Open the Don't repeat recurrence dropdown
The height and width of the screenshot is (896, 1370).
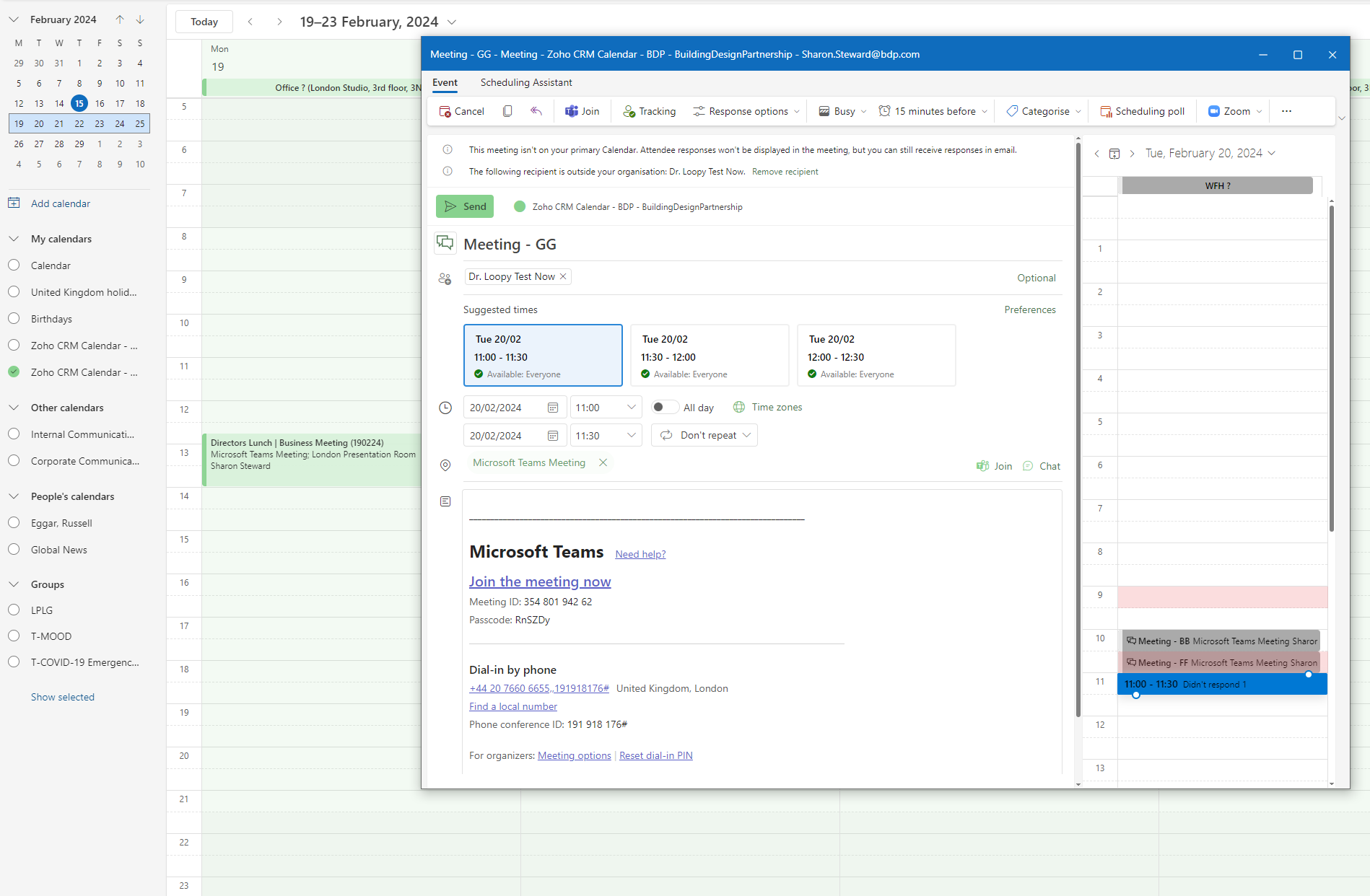point(704,436)
